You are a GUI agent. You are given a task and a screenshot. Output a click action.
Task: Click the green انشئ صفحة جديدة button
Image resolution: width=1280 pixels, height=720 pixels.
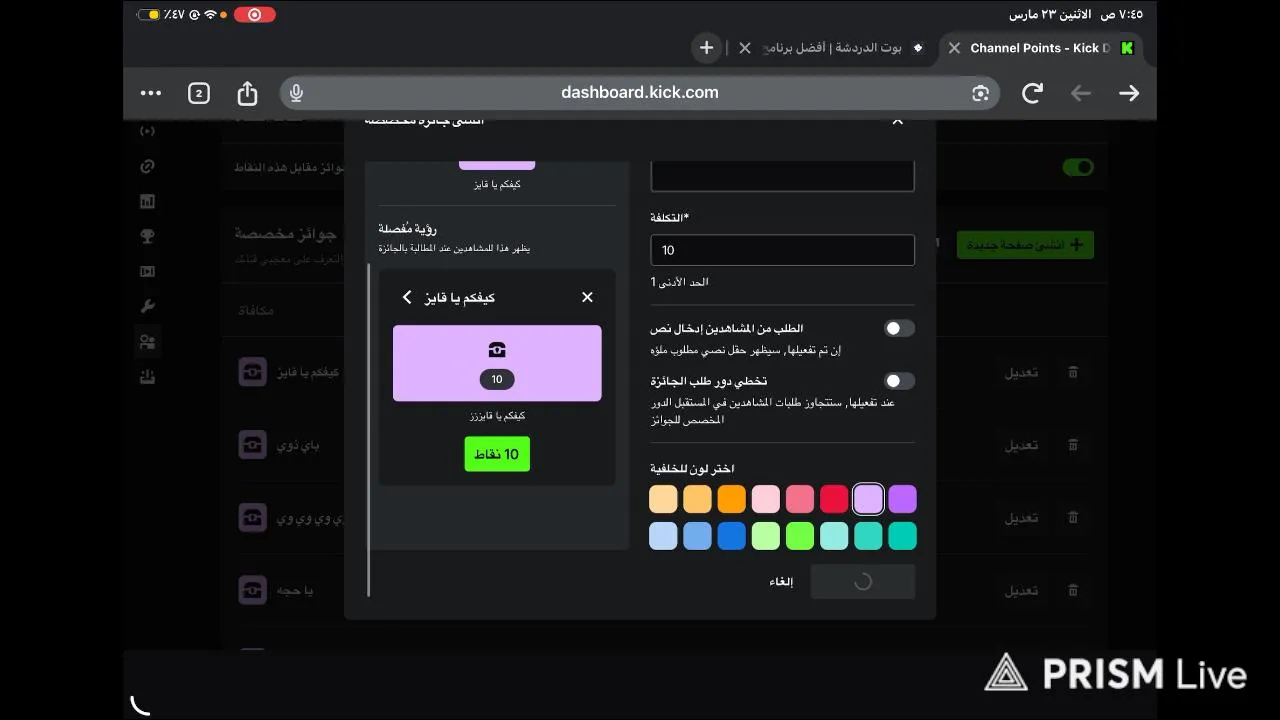pos(1025,245)
